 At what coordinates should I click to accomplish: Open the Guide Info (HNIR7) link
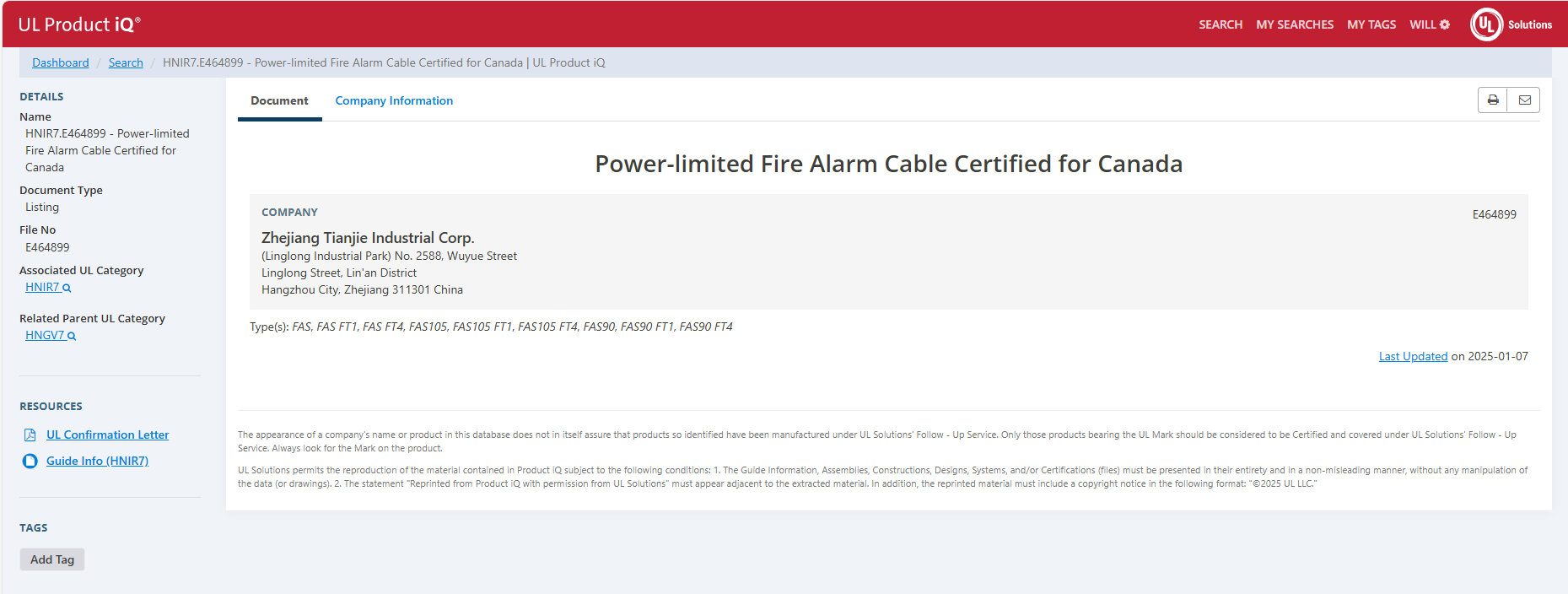[97, 461]
